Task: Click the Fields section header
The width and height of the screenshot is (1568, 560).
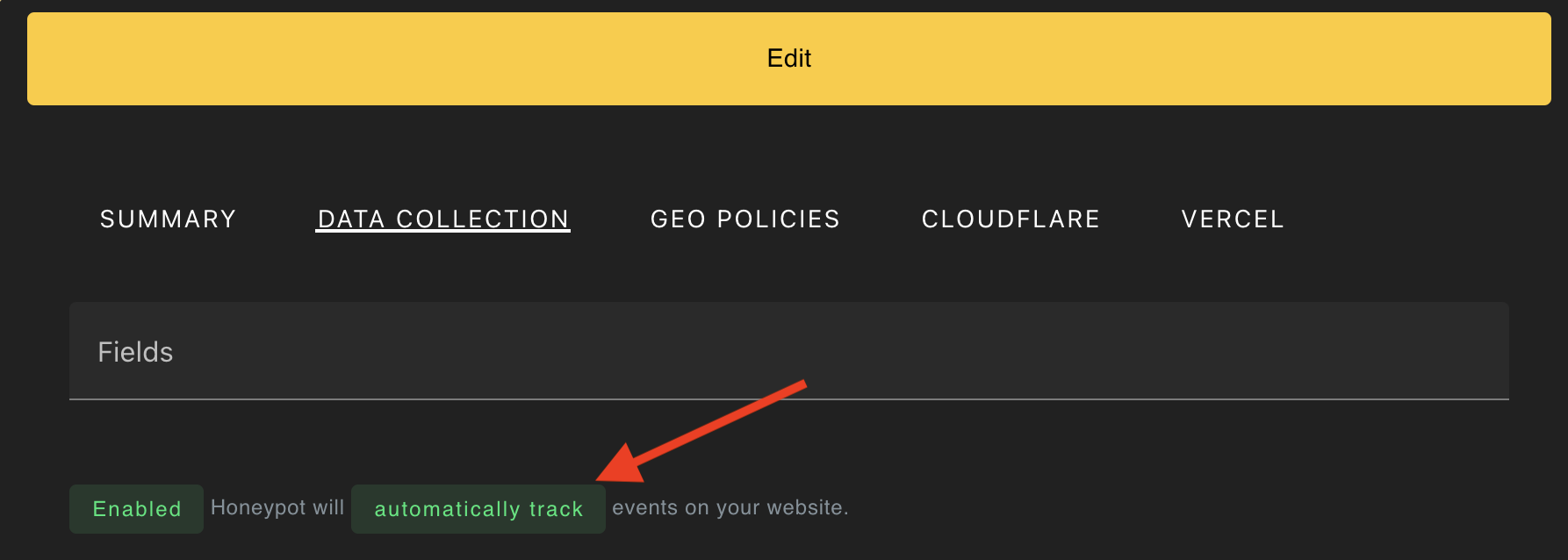Action: coord(135,350)
